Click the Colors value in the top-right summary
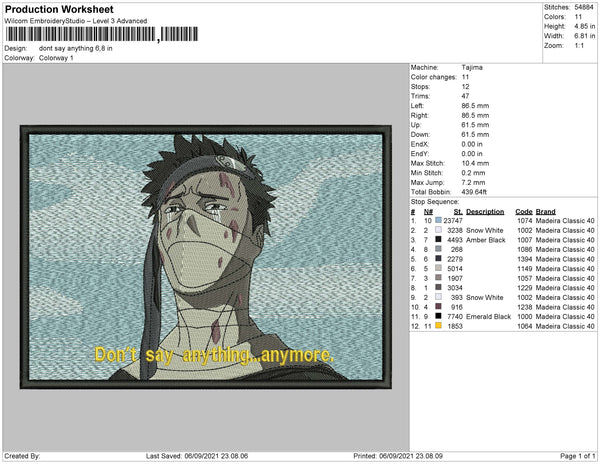Screen dimensions: 600x464 pos(578,17)
